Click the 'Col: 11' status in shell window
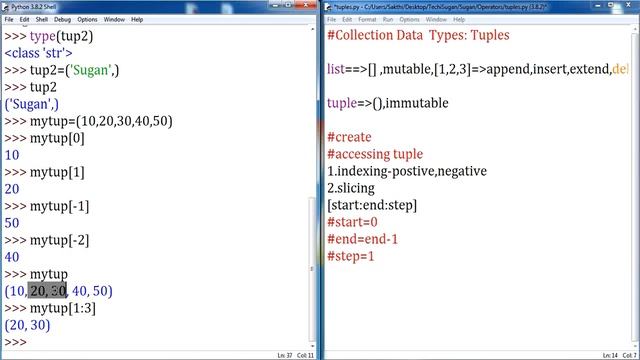 305,356
